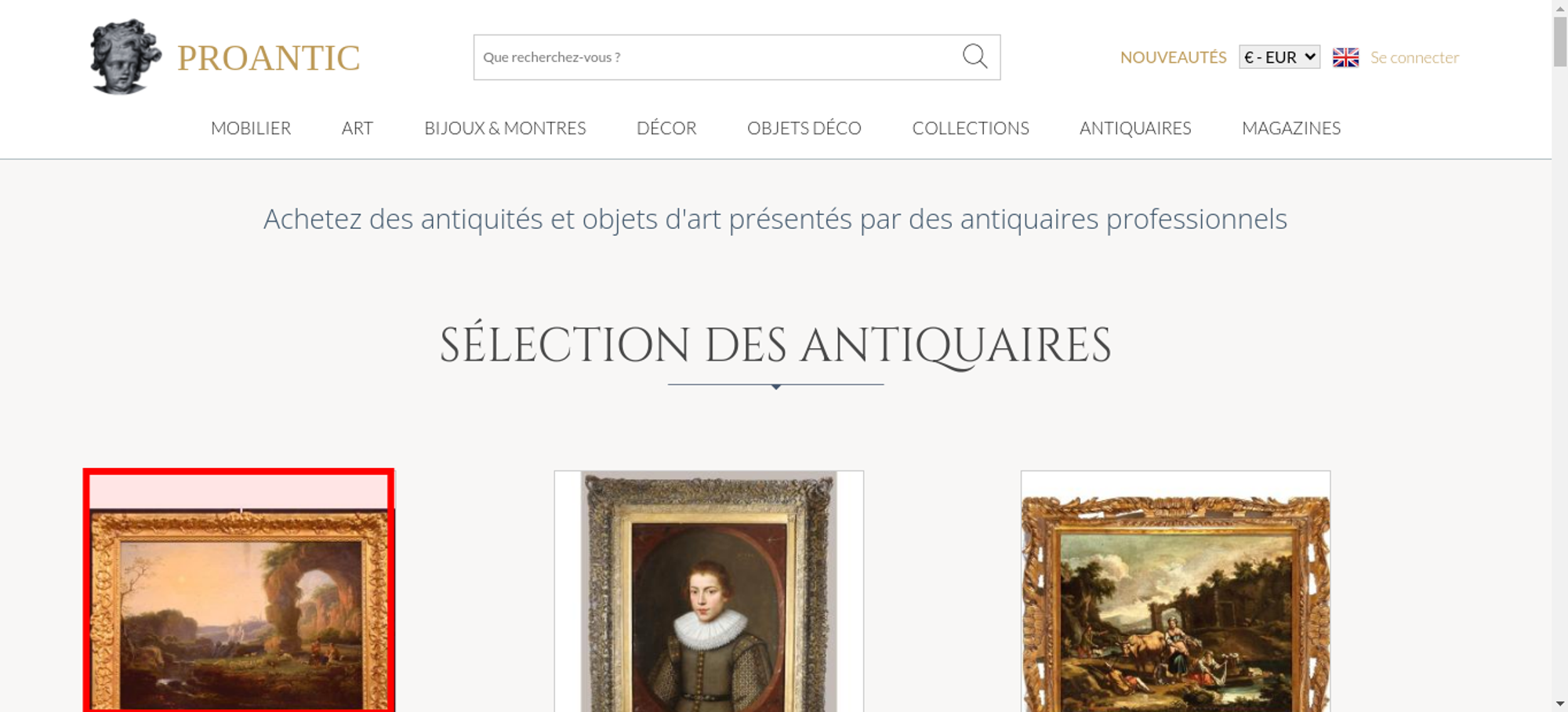
Task: Open the Mobilier menu
Action: 251,128
